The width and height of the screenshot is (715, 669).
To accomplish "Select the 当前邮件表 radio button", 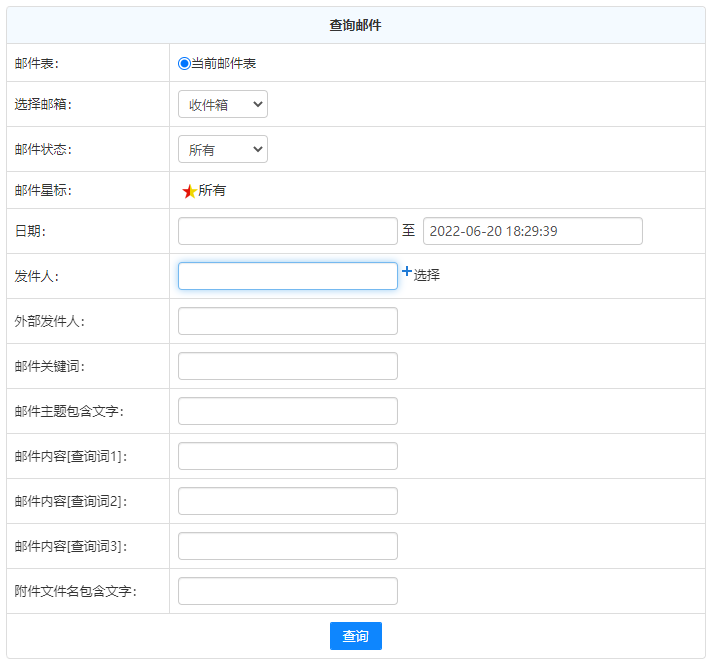I will [x=184, y=63].
